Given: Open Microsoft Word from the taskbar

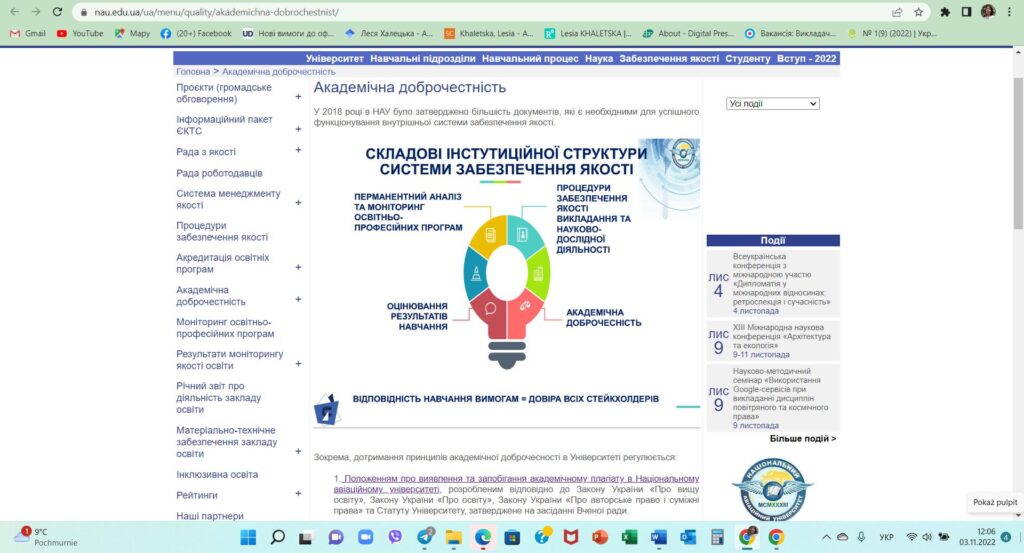Looking at the screenshot, I should (x=658, y=537).
